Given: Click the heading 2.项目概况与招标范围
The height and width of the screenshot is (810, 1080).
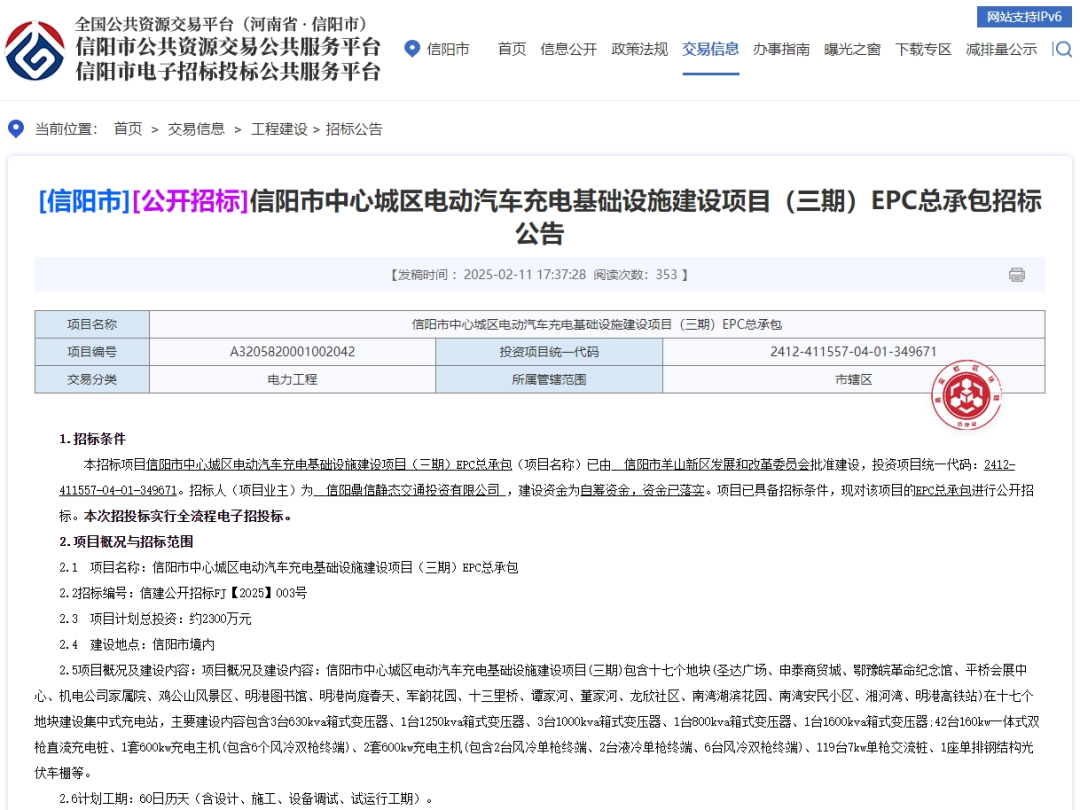Looking at the screenshot, I should (x=126, y=541).
